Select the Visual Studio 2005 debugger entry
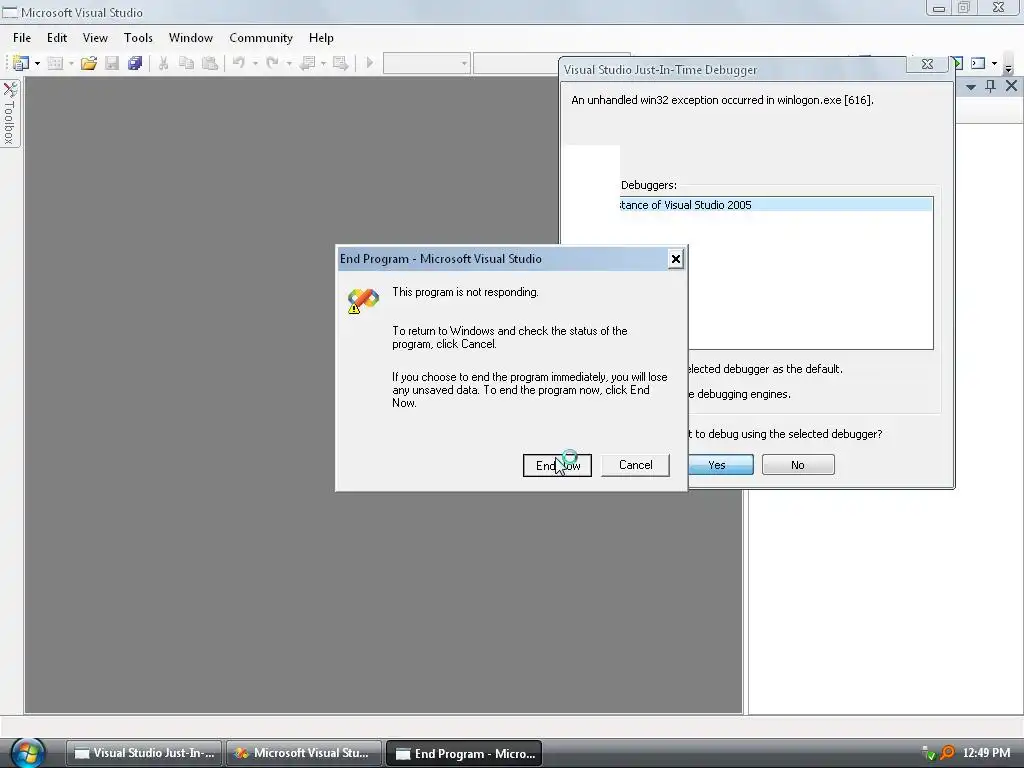Image resolution: width=1024 pixels, height=768 pixels. [x=776, y=205]
